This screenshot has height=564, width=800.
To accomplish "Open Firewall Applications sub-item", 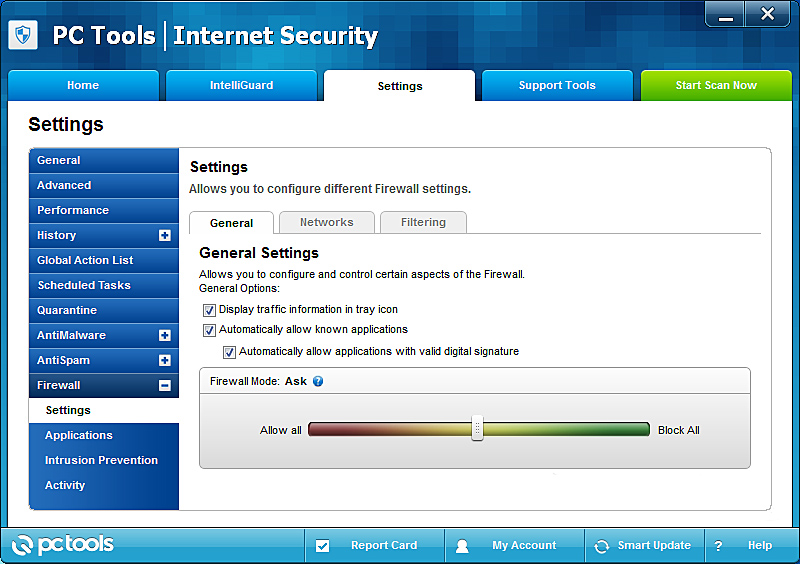I will click(104, 435).
